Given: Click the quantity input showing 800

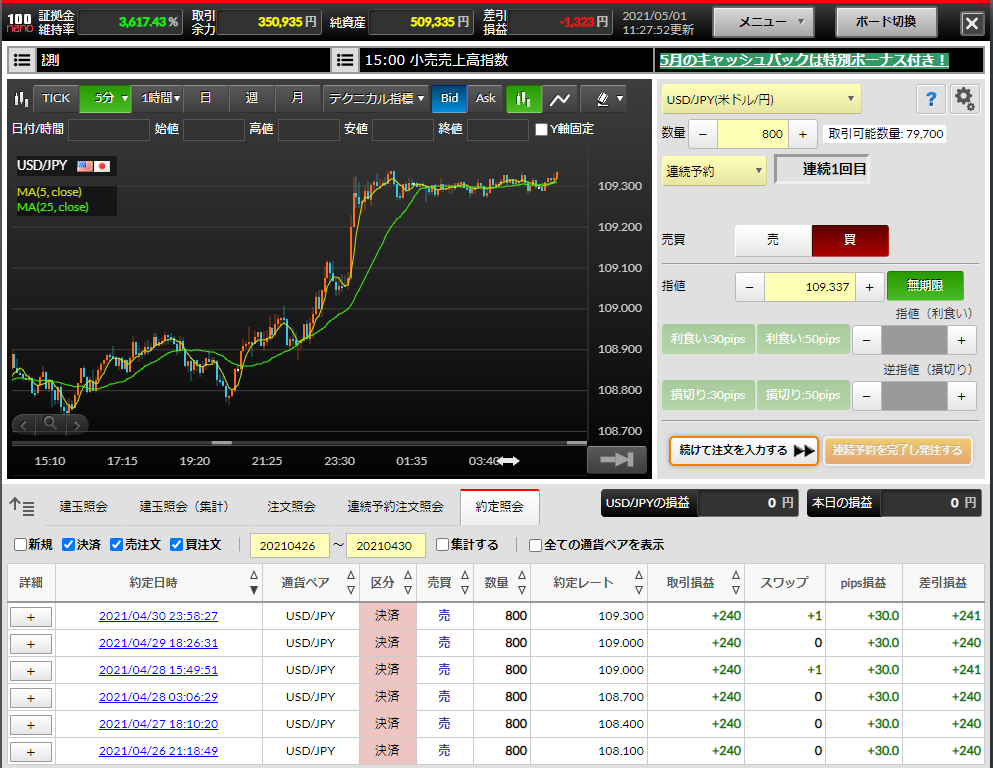Looking at the screenshot, I should [752, 134].
